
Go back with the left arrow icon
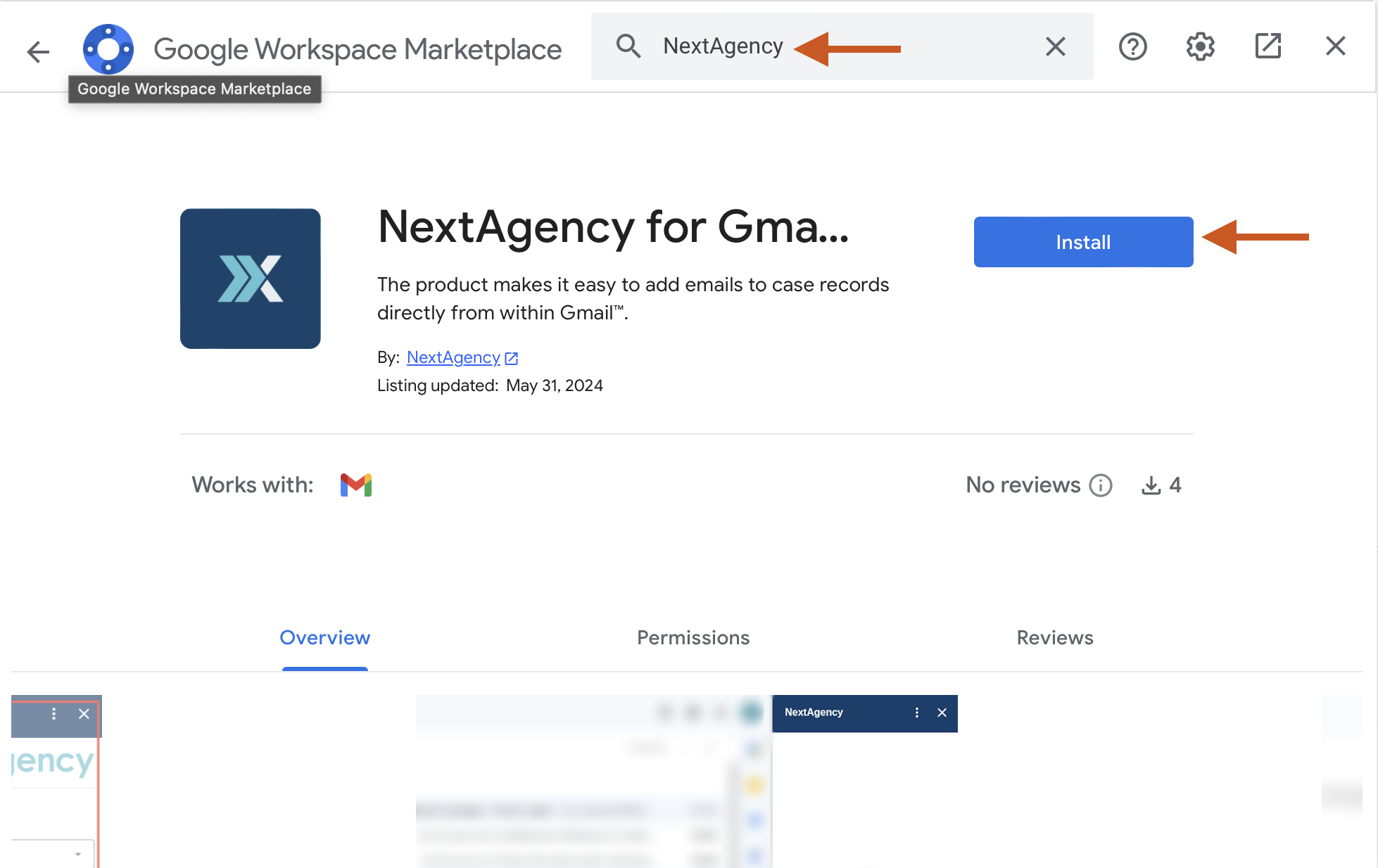[38, 51]
